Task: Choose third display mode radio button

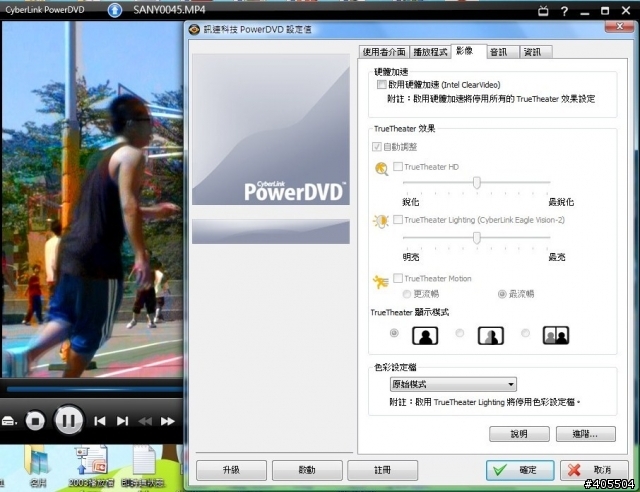Action: [x=525, y=333]
